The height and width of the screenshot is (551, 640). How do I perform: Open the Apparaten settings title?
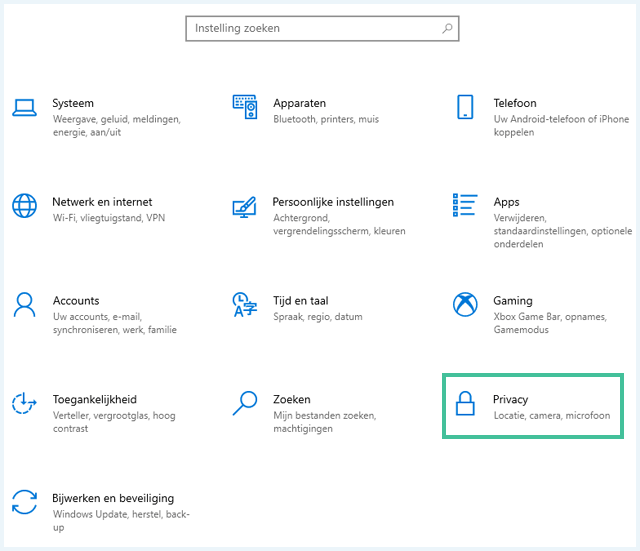coord(300,103)
